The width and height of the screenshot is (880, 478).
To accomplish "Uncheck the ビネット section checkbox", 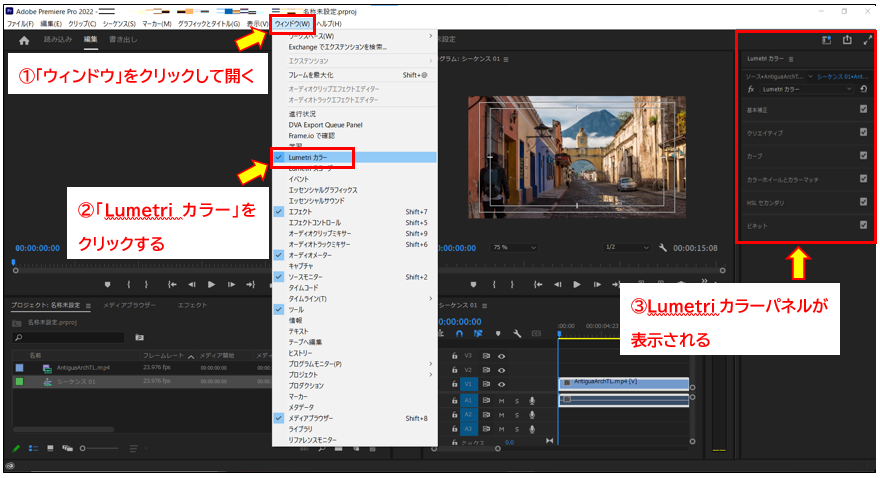I will (863, 224).
